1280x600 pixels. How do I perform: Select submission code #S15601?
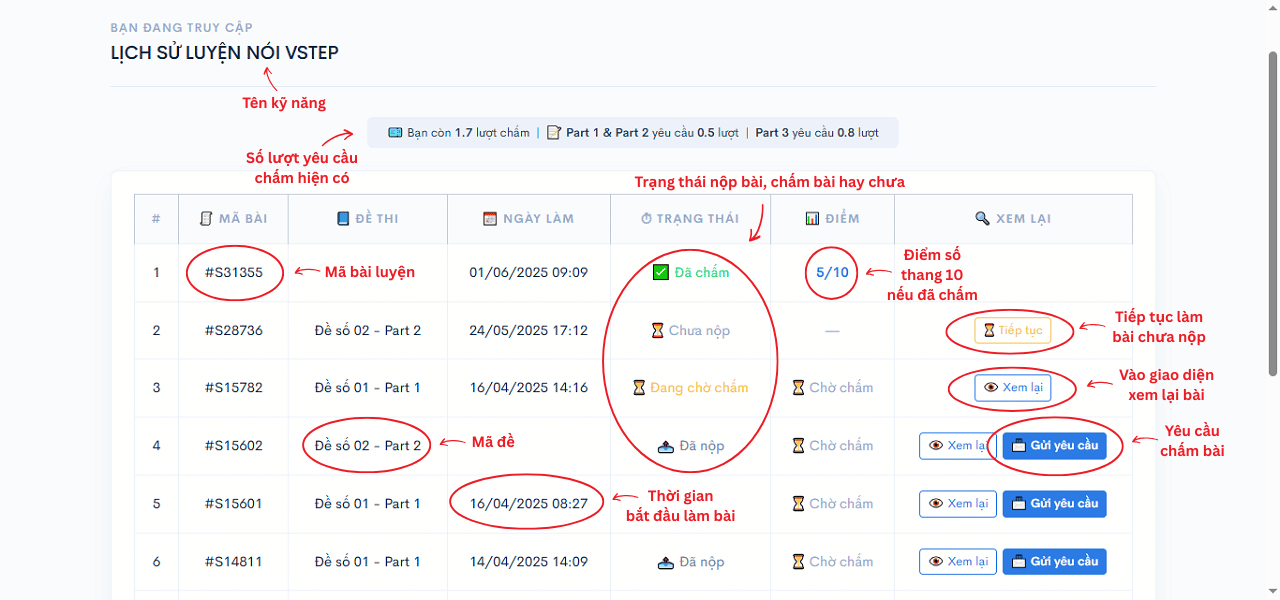point(234,503)
